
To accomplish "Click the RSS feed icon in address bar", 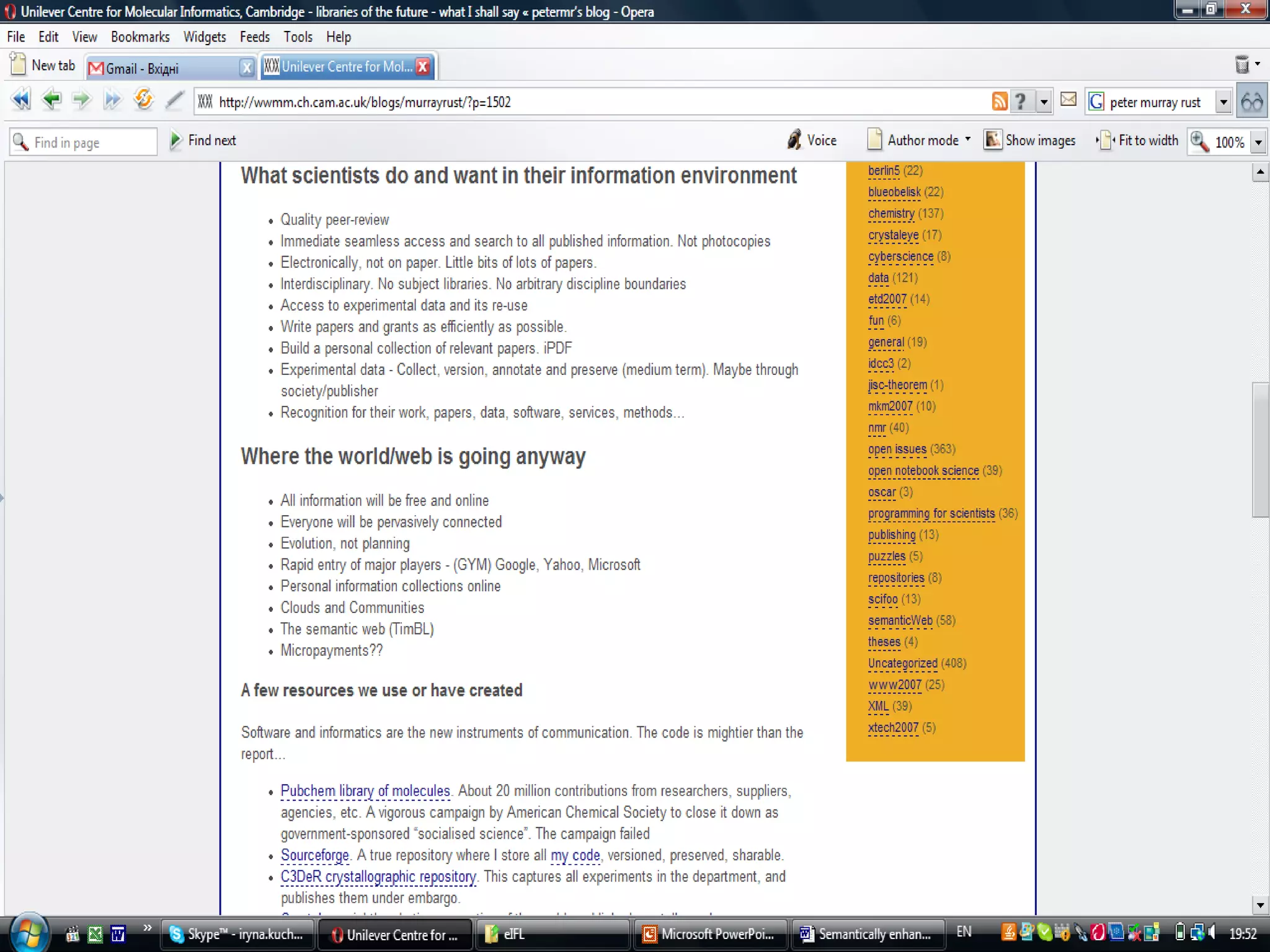I will [x=999, y=101].
